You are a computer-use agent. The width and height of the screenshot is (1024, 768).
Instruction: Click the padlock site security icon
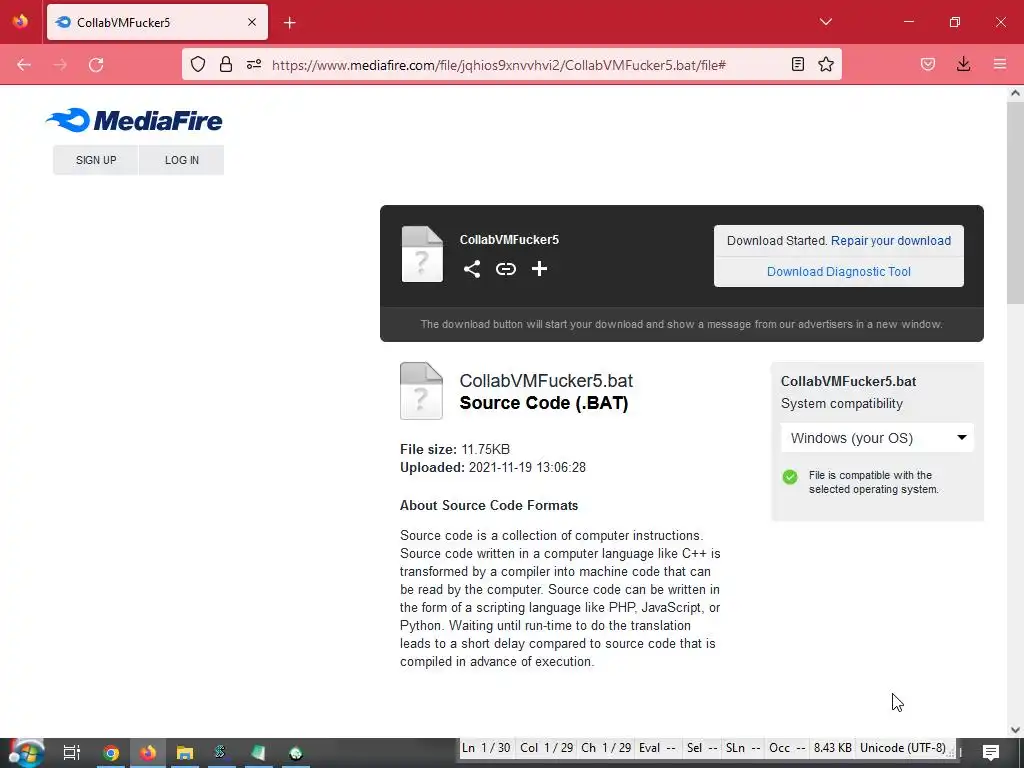click(226, 64)
